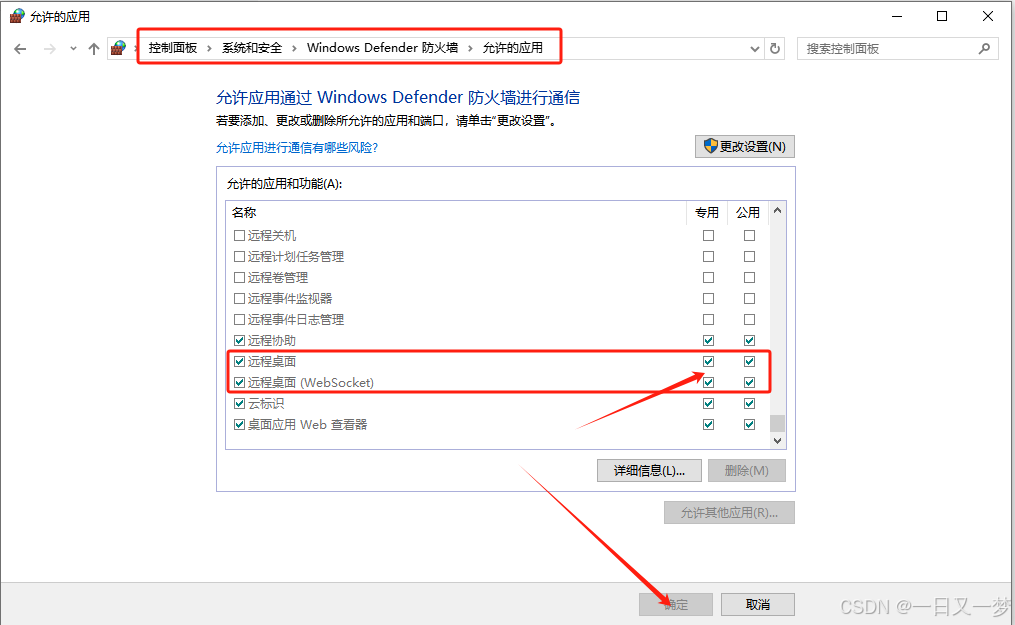This screenshot has width=1015, height=625.
Task: Enable the 远程计划任务管理 checkbox
Action: 240,257
